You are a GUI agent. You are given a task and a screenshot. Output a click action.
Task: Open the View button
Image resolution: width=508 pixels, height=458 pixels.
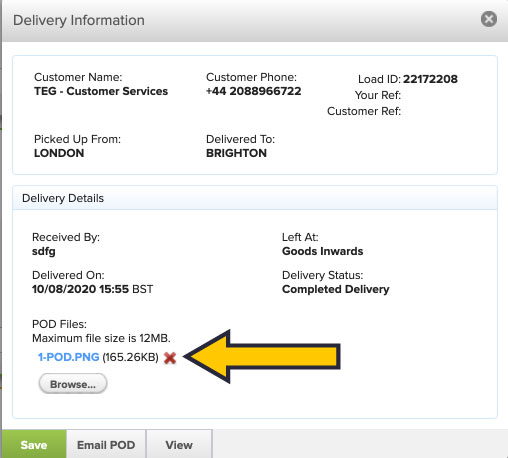179,445
